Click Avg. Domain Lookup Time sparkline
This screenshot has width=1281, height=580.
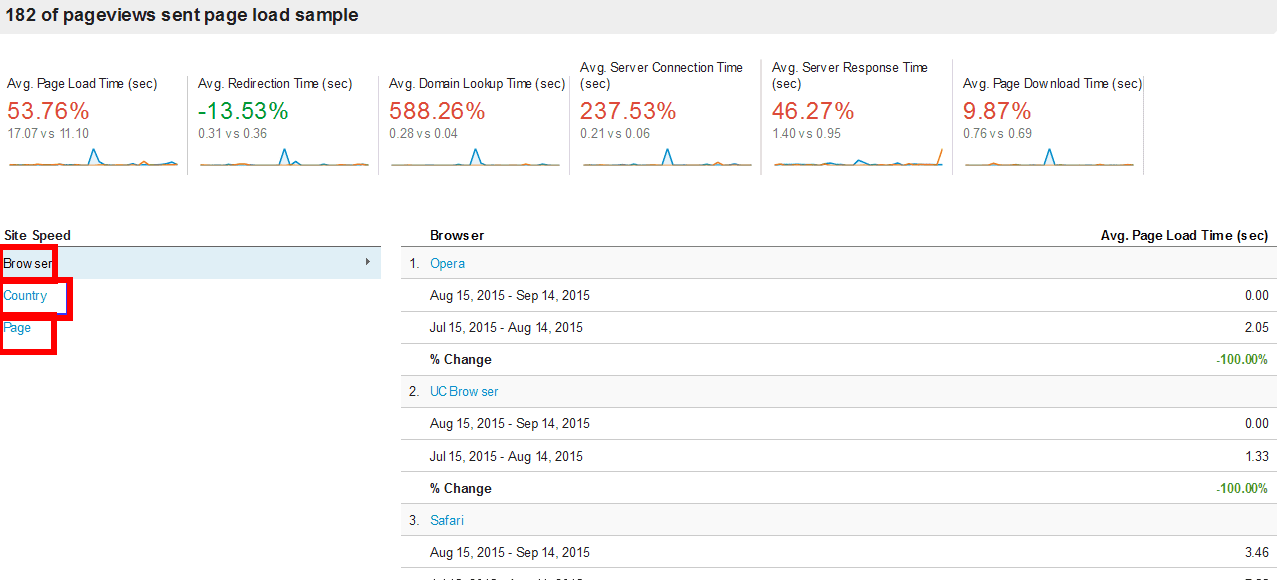[475, 158]
